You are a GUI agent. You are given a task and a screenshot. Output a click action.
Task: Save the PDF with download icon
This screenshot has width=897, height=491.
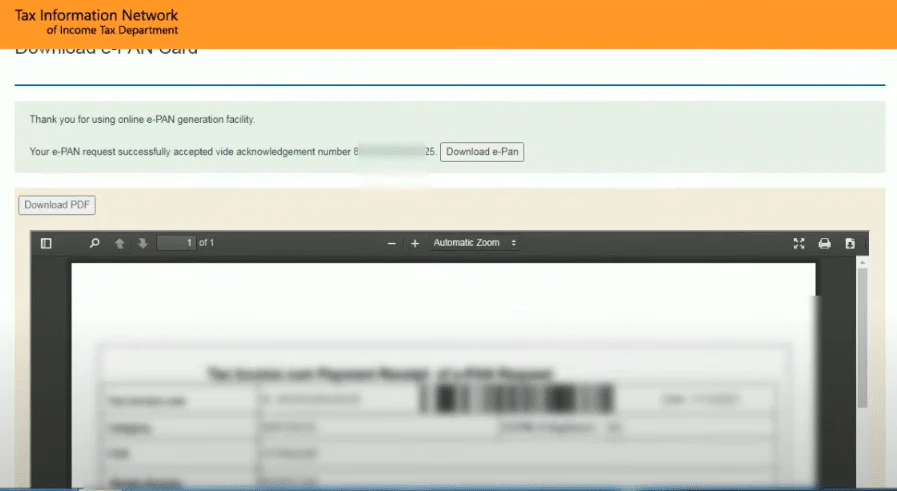coord(850,243)
